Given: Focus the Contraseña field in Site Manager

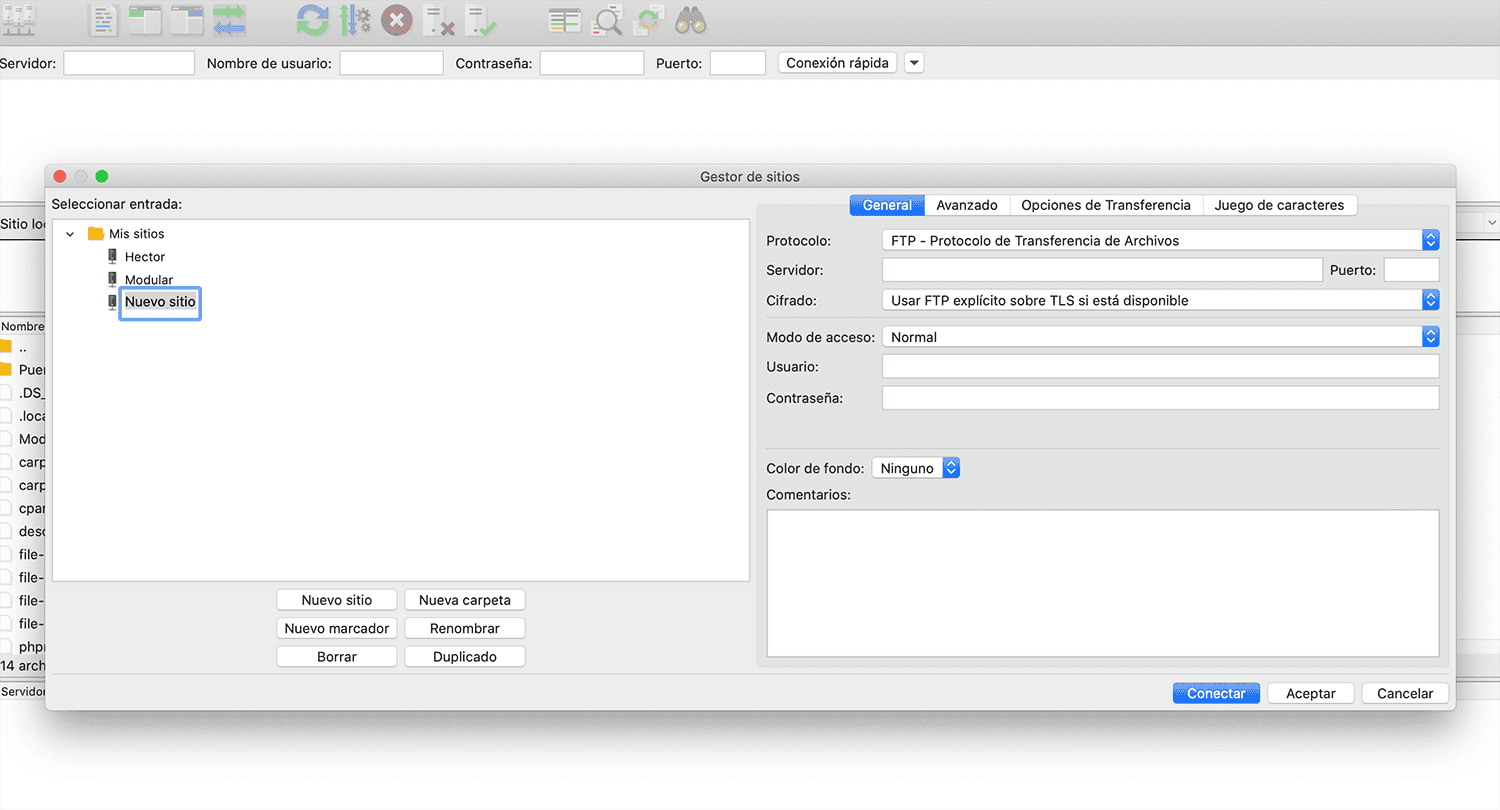Looking at the screenshot, I should (1160, 397).
